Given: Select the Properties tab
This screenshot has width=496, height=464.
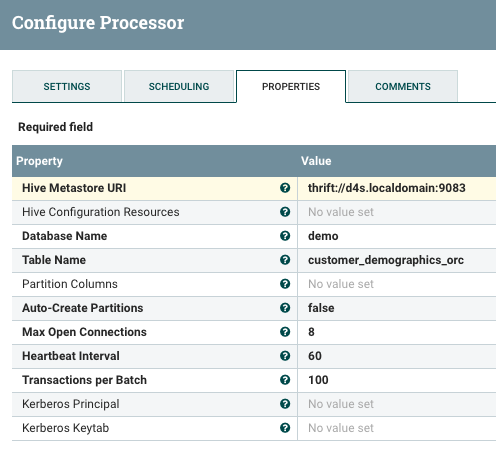Looking at the screenshot, I should pyautogui.click(x=291, y=86).
